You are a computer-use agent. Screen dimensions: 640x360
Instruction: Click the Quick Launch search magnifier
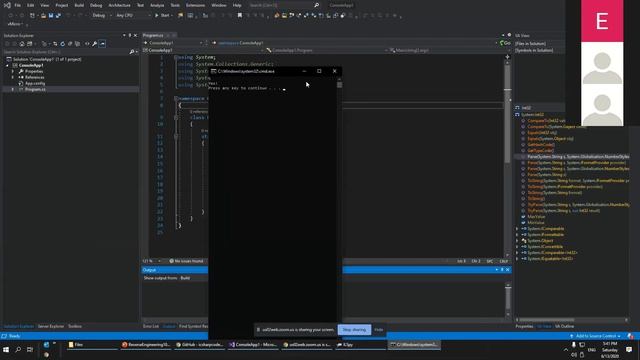pos(316,5)
